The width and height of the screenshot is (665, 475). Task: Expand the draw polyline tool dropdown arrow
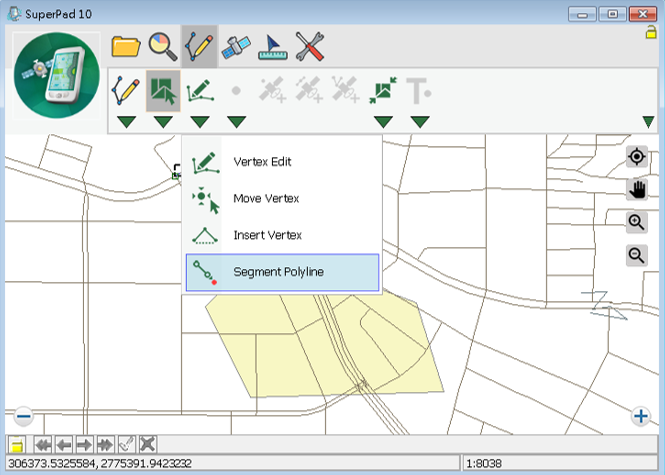(x=126, y=122)
